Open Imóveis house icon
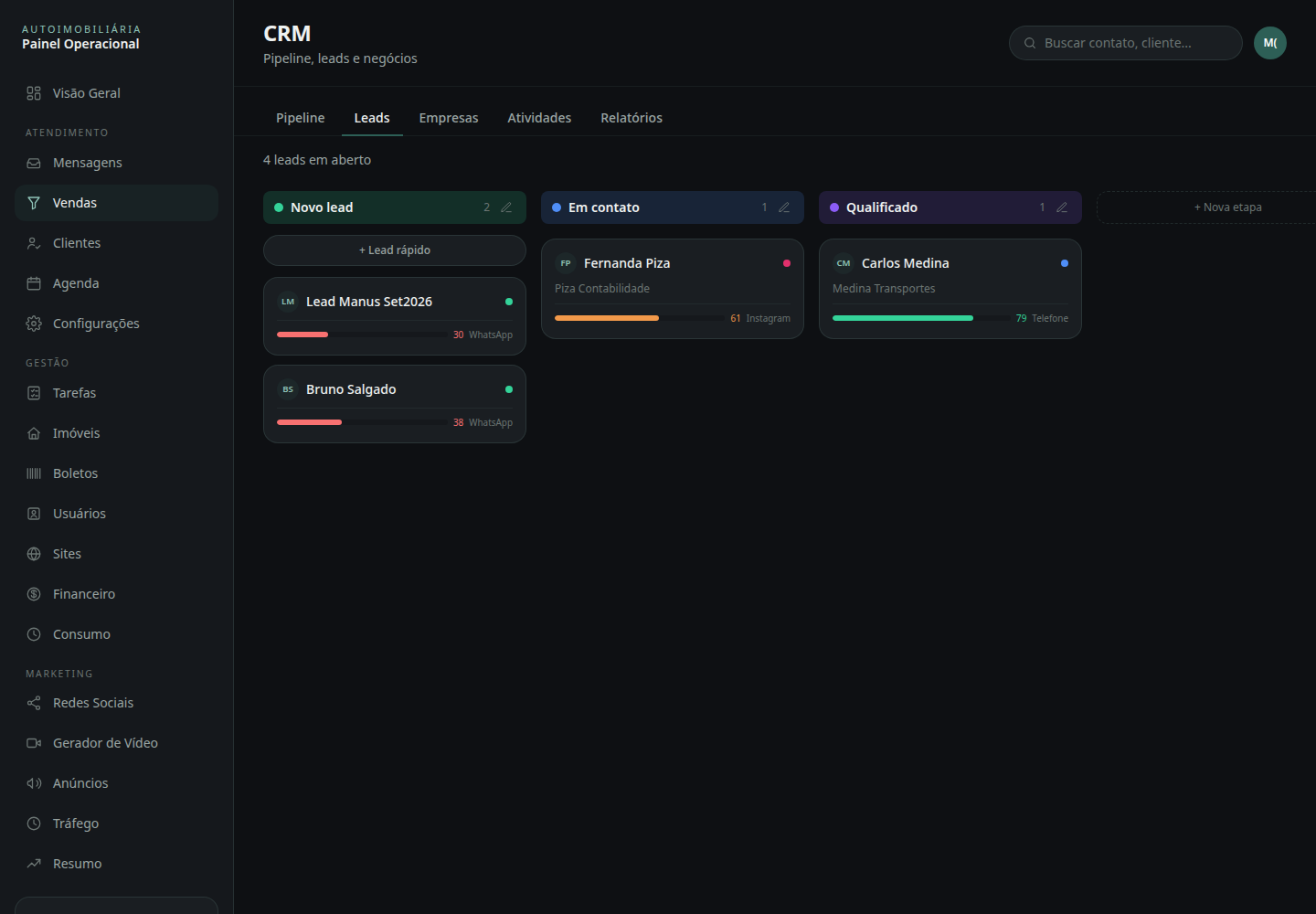The height and width of the screenshot is (914, 1316). tap(34, 433)
